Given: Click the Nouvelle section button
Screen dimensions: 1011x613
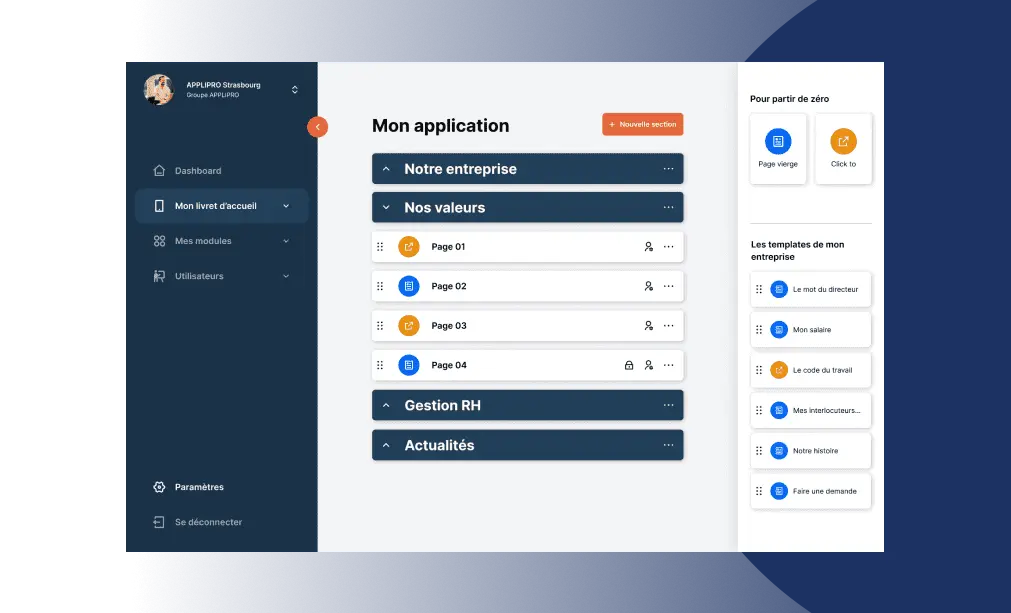Looking at the screenshot, I should [643, 124].
